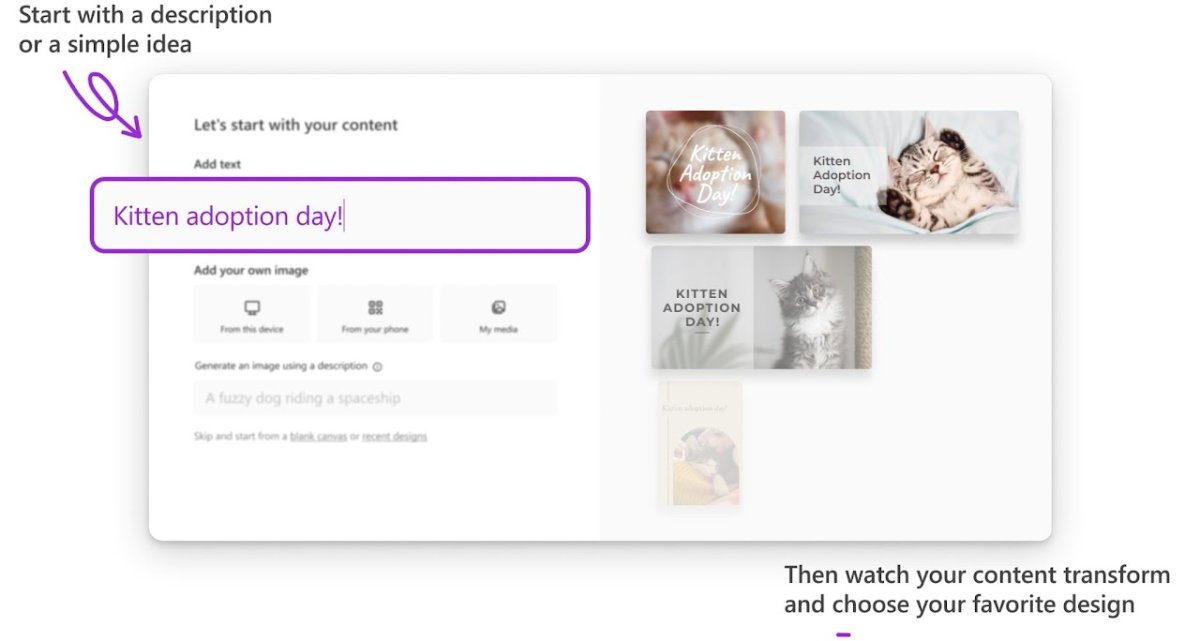Screen dimensions: 1200x641
Task: Select the uppercase KITTEN ADOPTION DAY! gray kitten design
Action: coord(761,307)
